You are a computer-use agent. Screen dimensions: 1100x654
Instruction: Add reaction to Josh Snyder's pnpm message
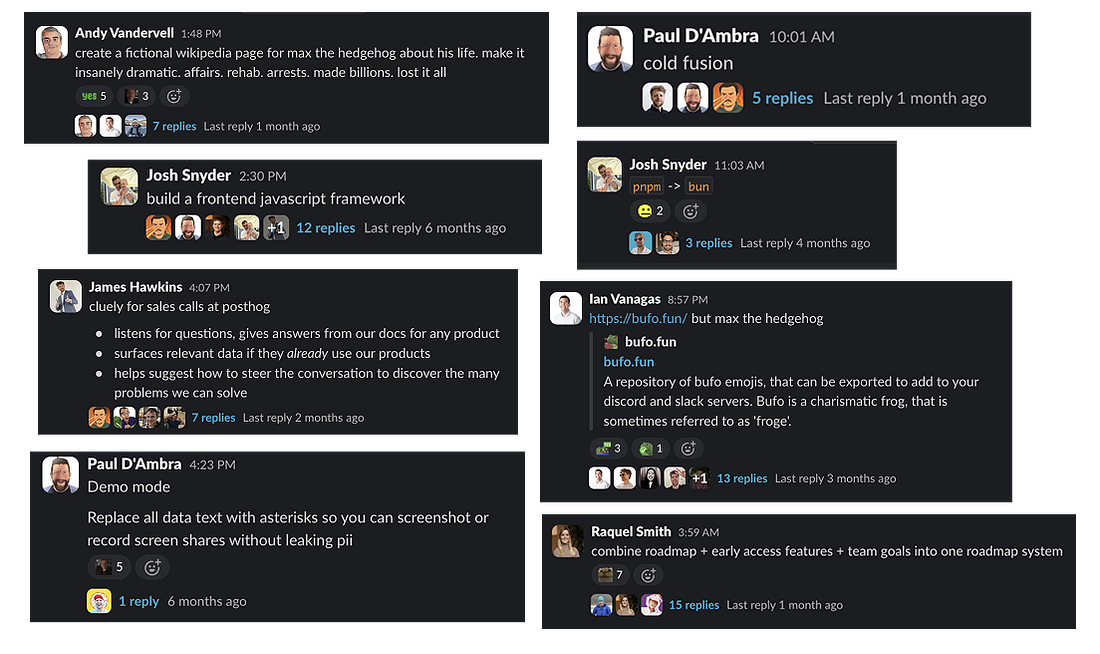(x=691, y=211)
